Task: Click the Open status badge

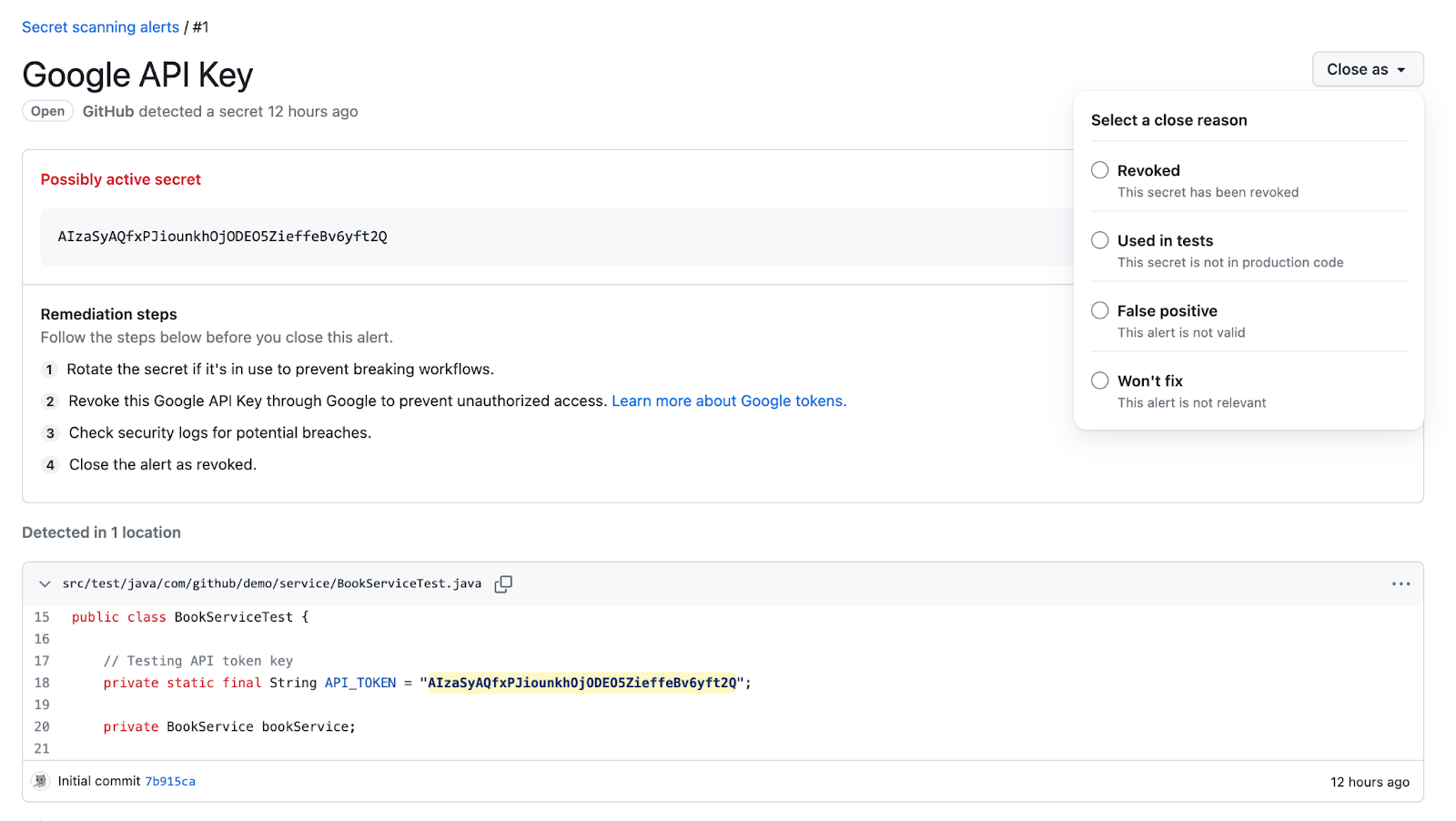Action: click(47, 111)
